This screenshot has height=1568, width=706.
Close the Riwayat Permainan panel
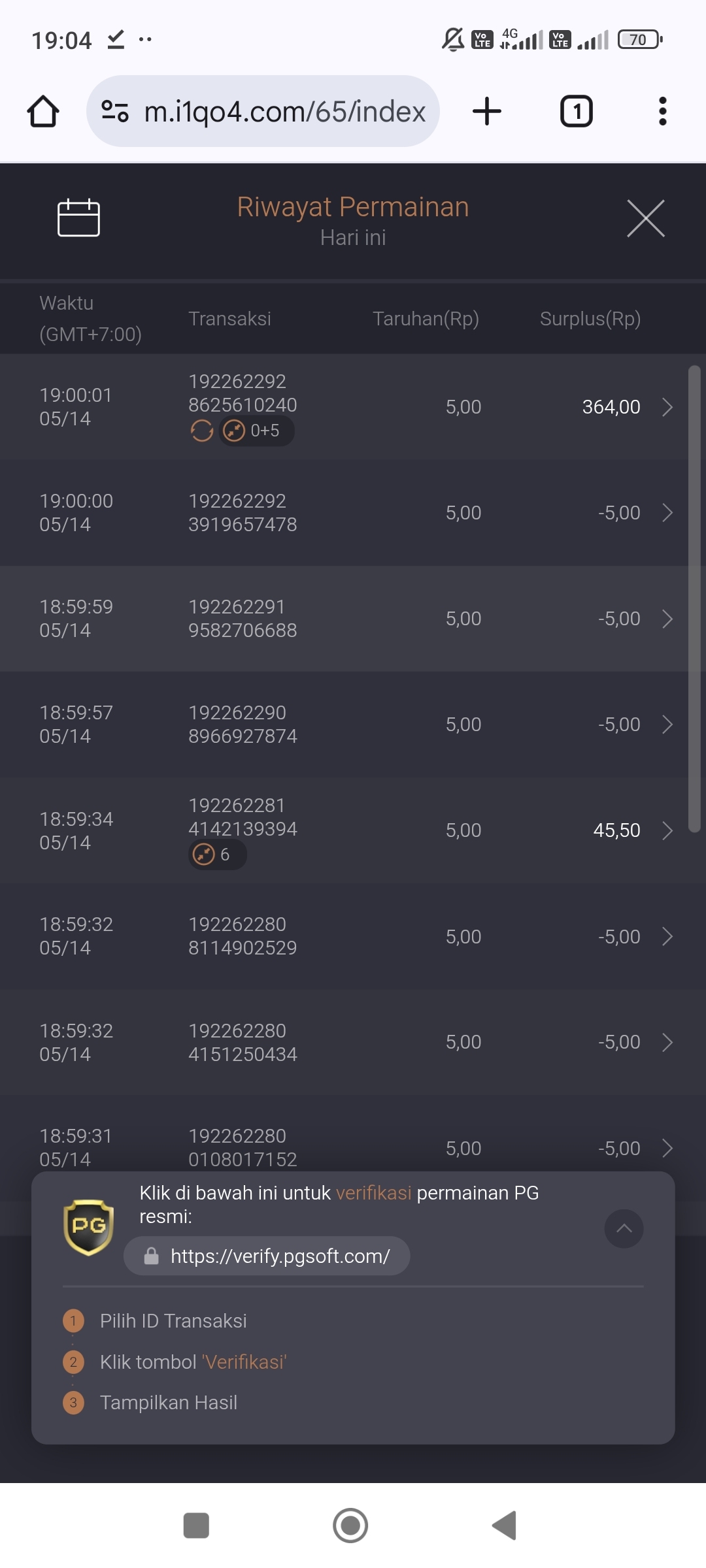(646, 218)
